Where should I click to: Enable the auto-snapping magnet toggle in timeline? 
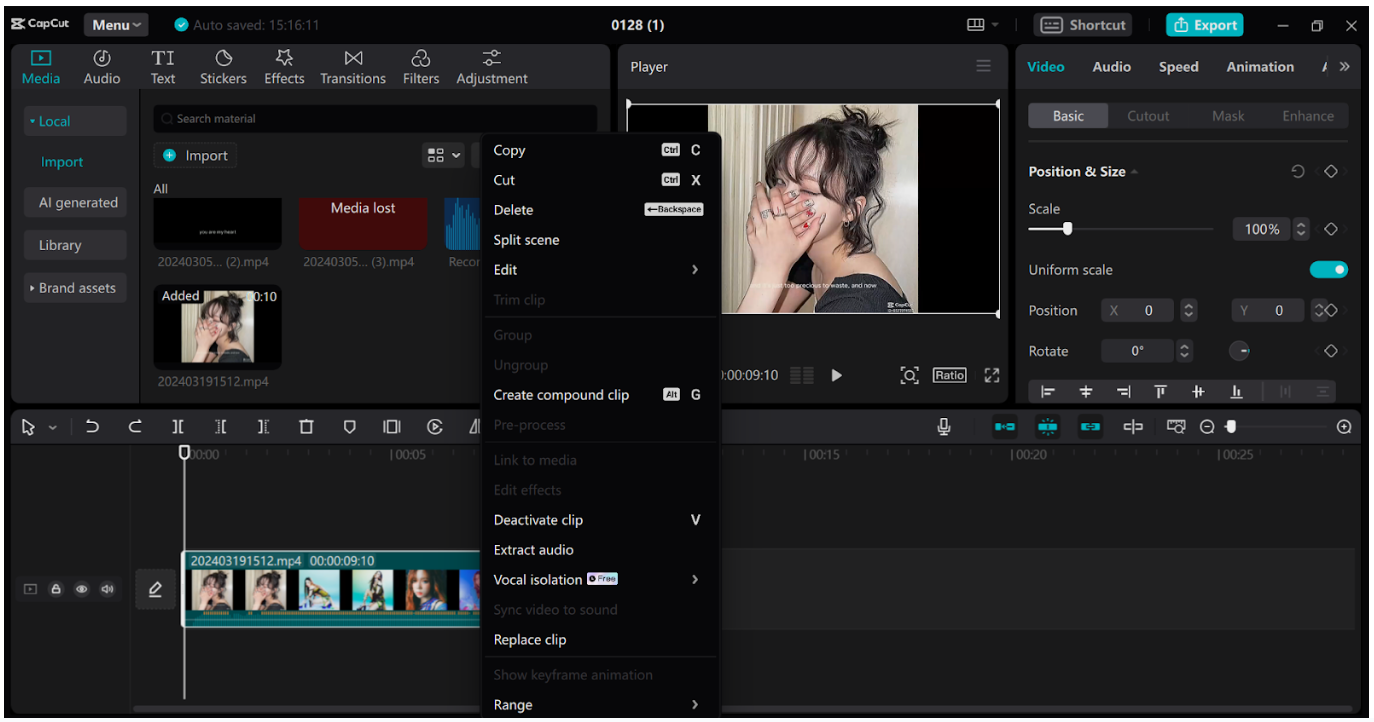[1047, 427]
